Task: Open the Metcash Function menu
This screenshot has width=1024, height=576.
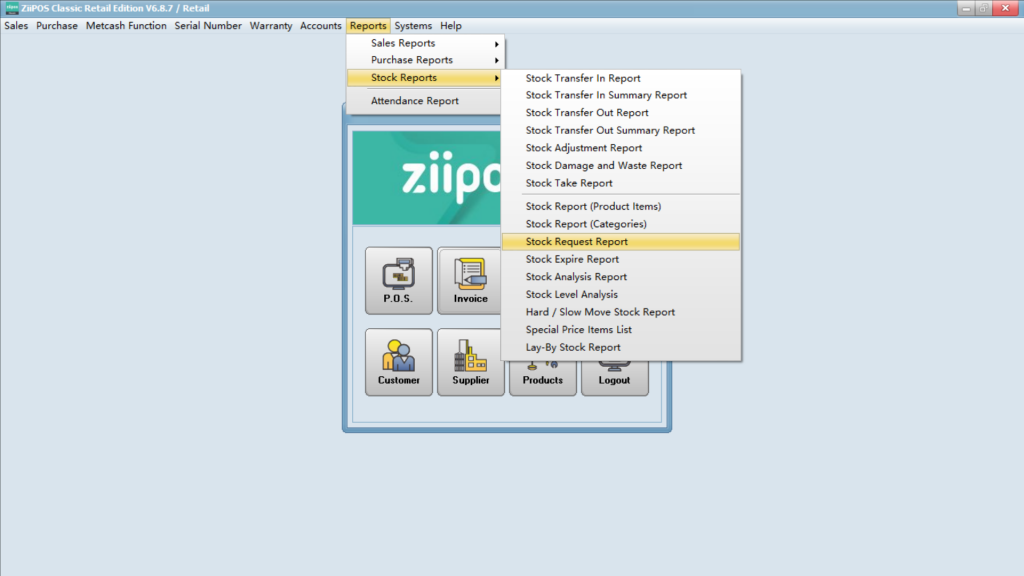Action: click(126, 26)
